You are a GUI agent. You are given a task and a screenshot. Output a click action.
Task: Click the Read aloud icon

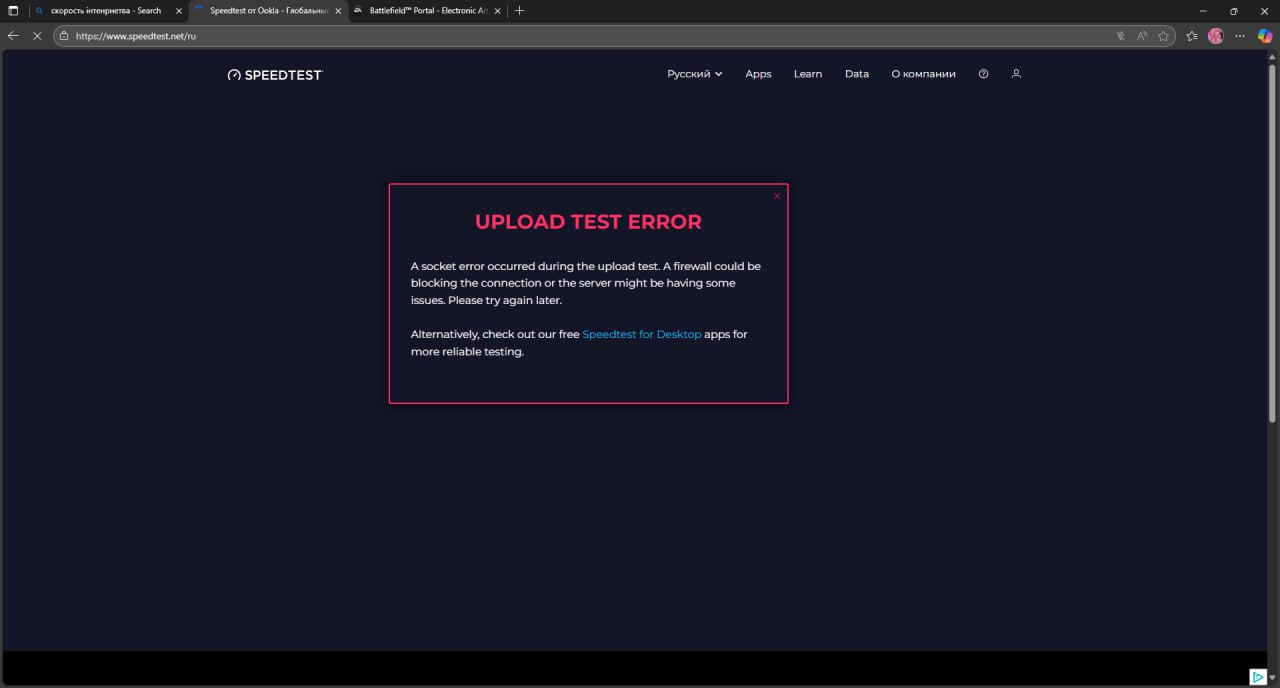pos(1142,35)
